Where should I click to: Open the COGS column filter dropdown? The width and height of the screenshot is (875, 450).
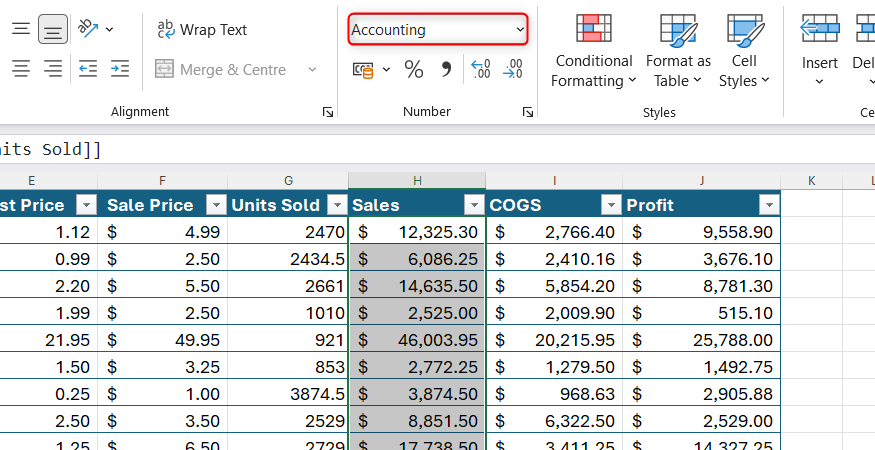coord(611,205)
